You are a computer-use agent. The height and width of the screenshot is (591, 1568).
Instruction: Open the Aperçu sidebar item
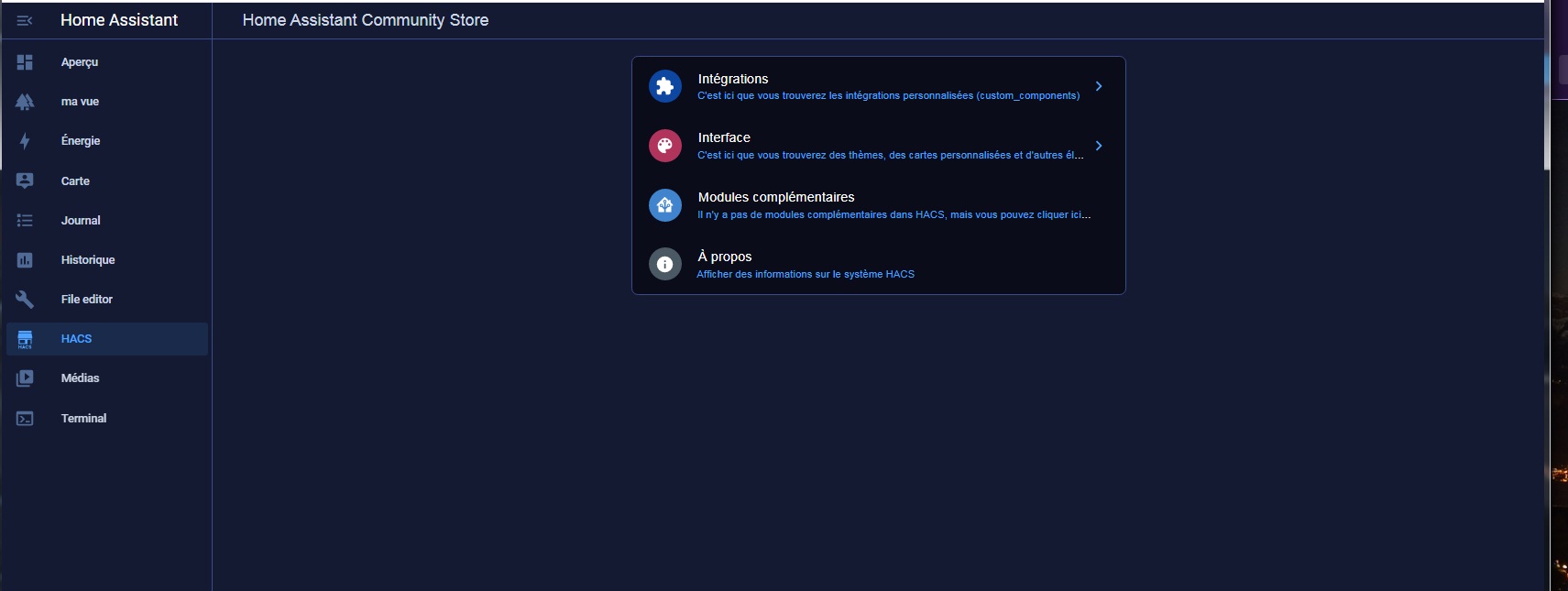(x=107, y=62)
